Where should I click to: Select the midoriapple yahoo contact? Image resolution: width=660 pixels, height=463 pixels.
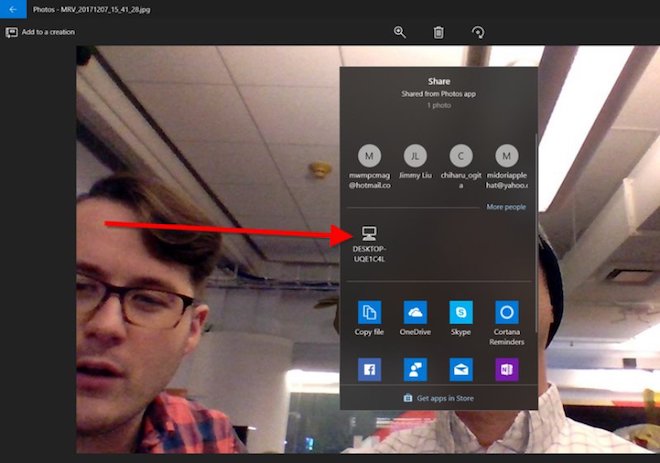pos(506,165)
